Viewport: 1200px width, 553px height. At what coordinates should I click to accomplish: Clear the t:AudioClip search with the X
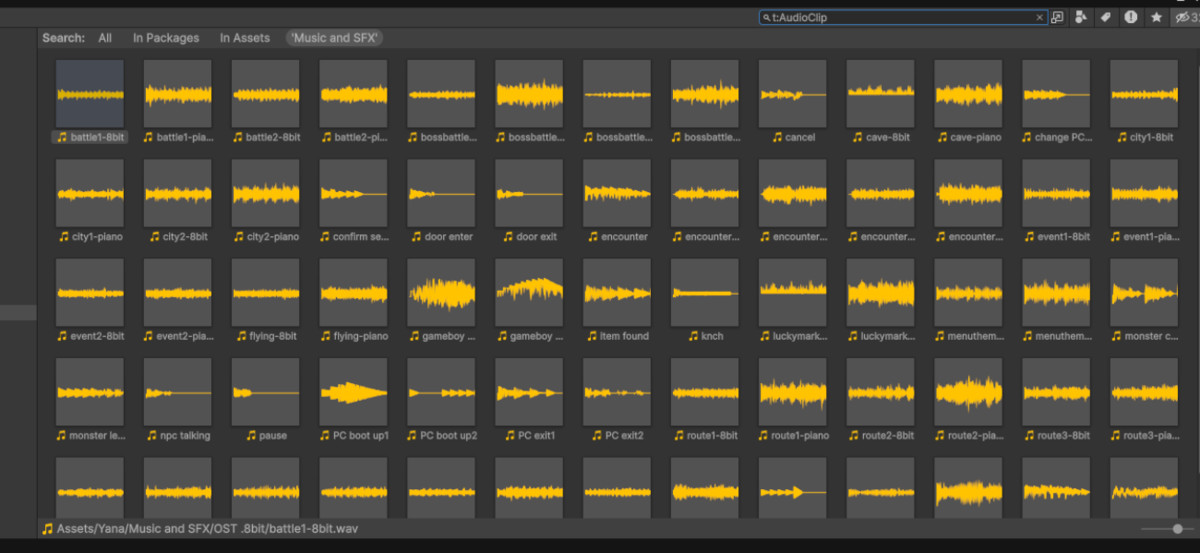pos(1039,18)
